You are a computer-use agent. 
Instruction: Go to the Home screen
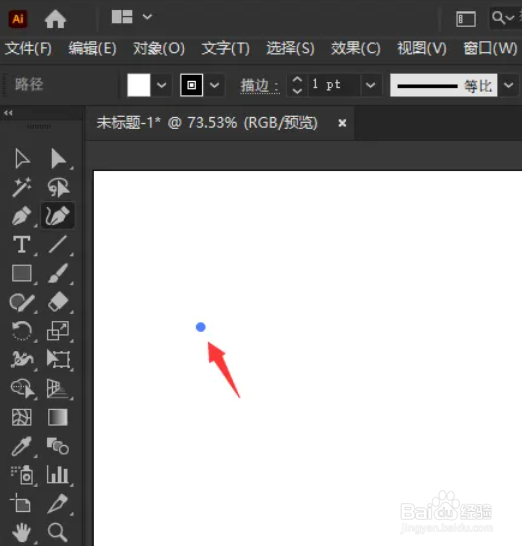pos(55,19)
